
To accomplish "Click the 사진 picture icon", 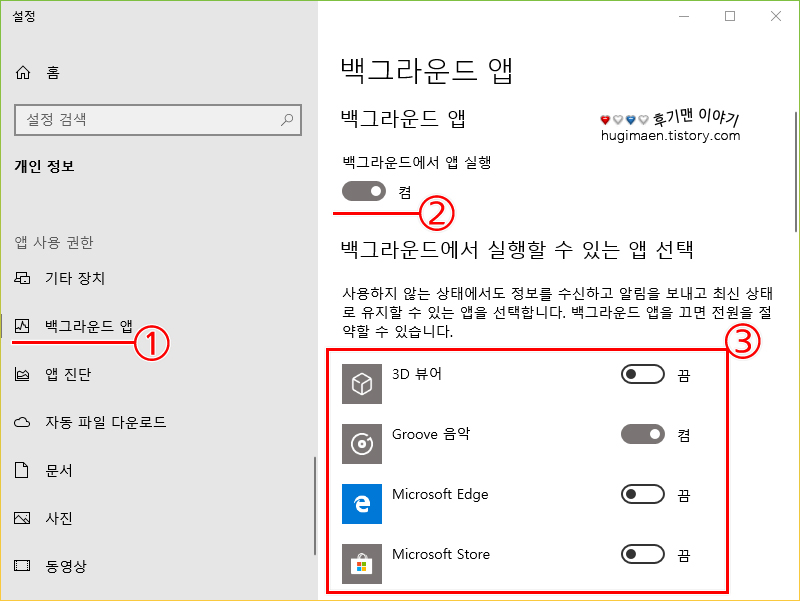I will pyautogui.click(x=22, y=518).
